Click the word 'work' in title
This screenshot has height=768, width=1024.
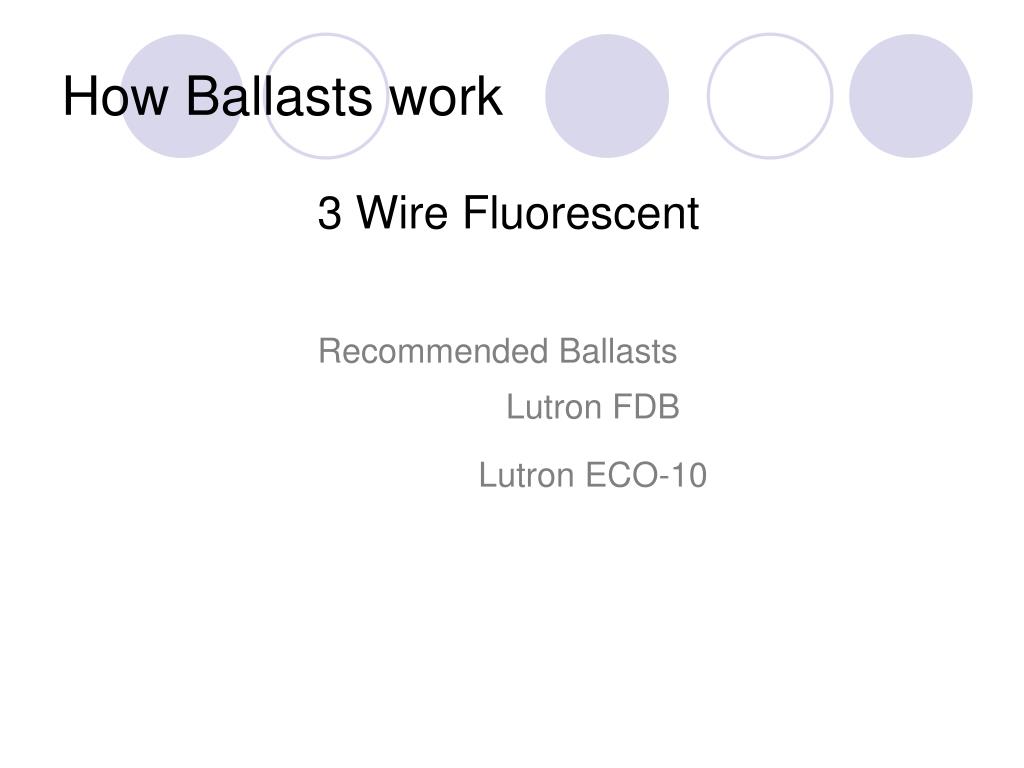(x=446, y=96)
